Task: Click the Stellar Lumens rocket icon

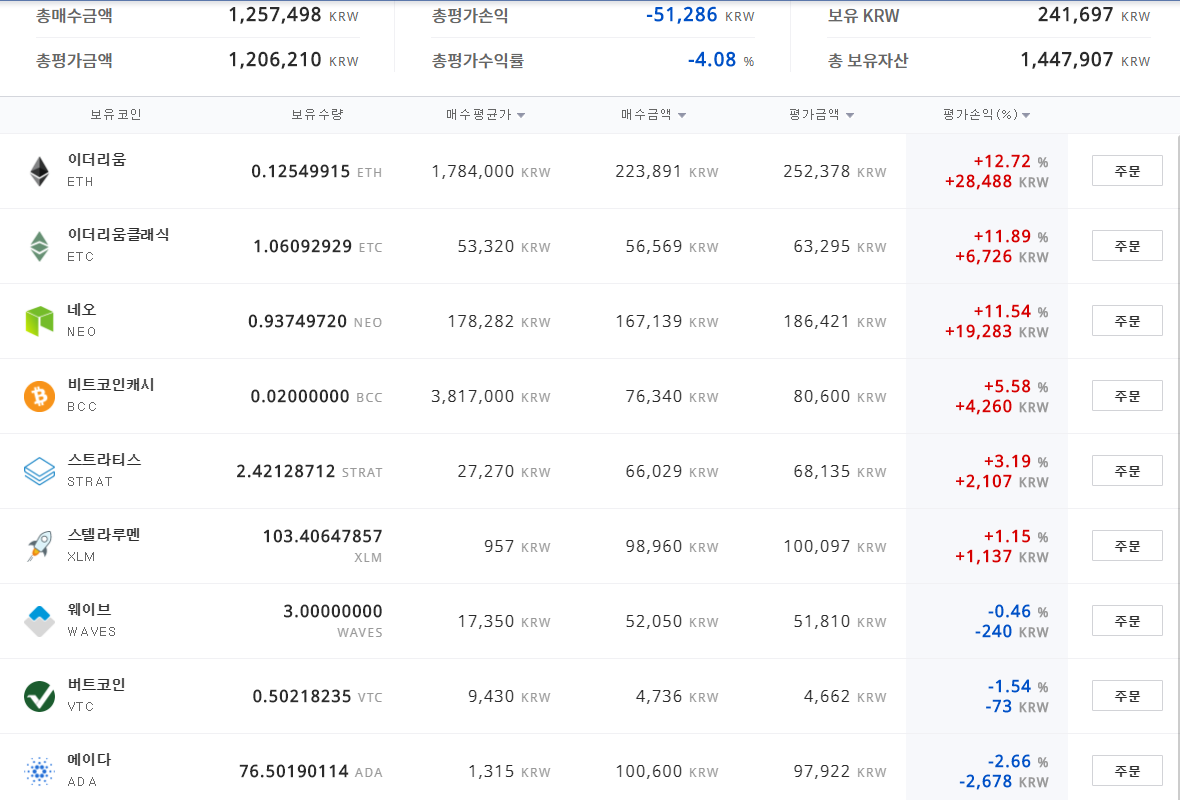Action: click(39, 546)
